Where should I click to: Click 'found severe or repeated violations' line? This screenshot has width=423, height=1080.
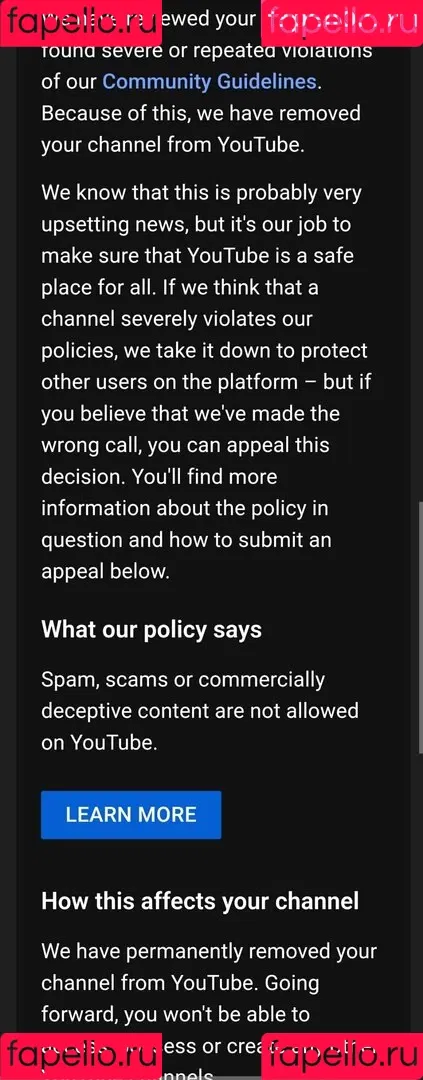[x=207, y=50]
